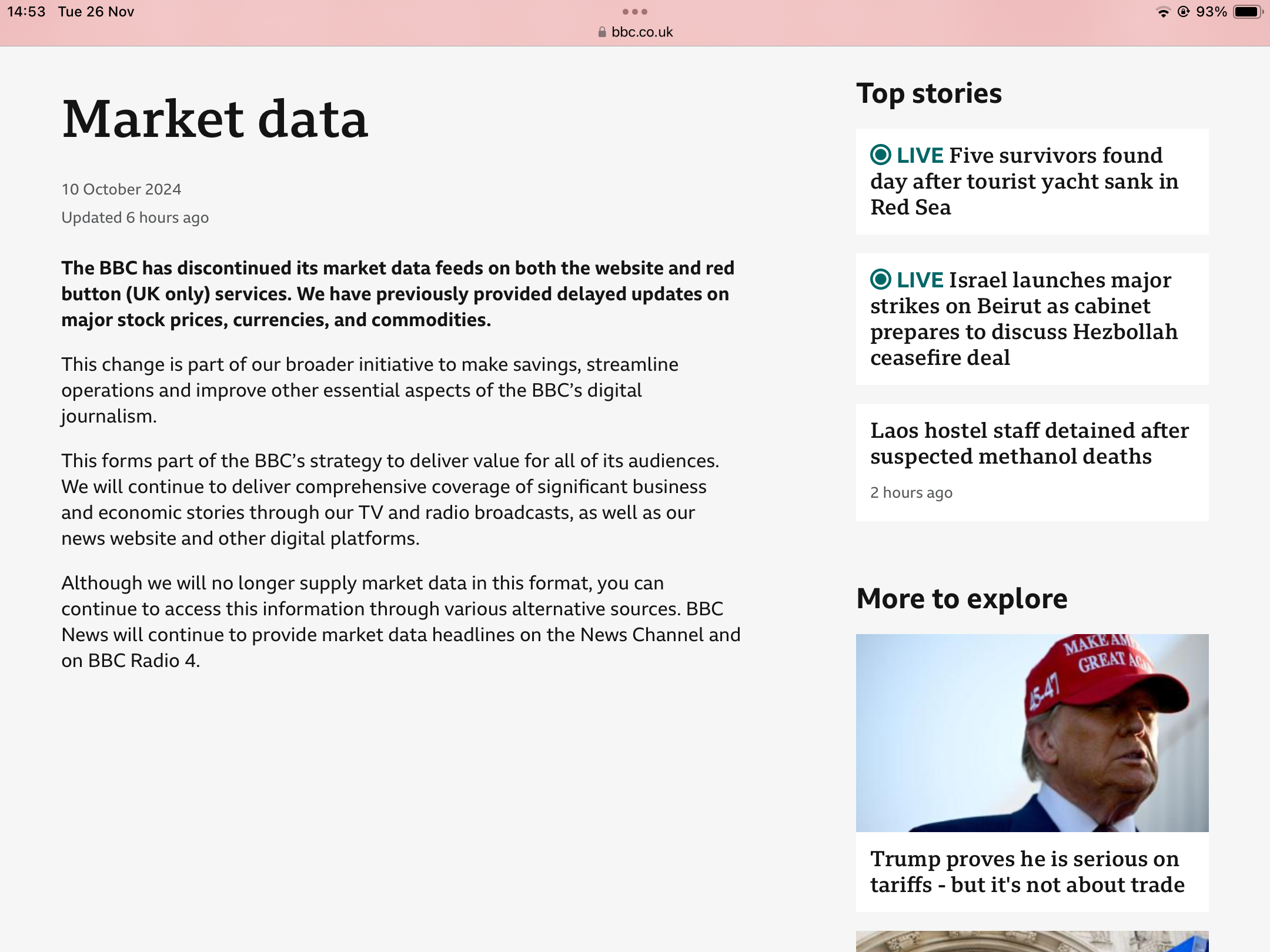Image resolution: width=1270 pixels, height=952 pixels.
Task: Click the Trump red cap photo
Action: click(1032, 732)
